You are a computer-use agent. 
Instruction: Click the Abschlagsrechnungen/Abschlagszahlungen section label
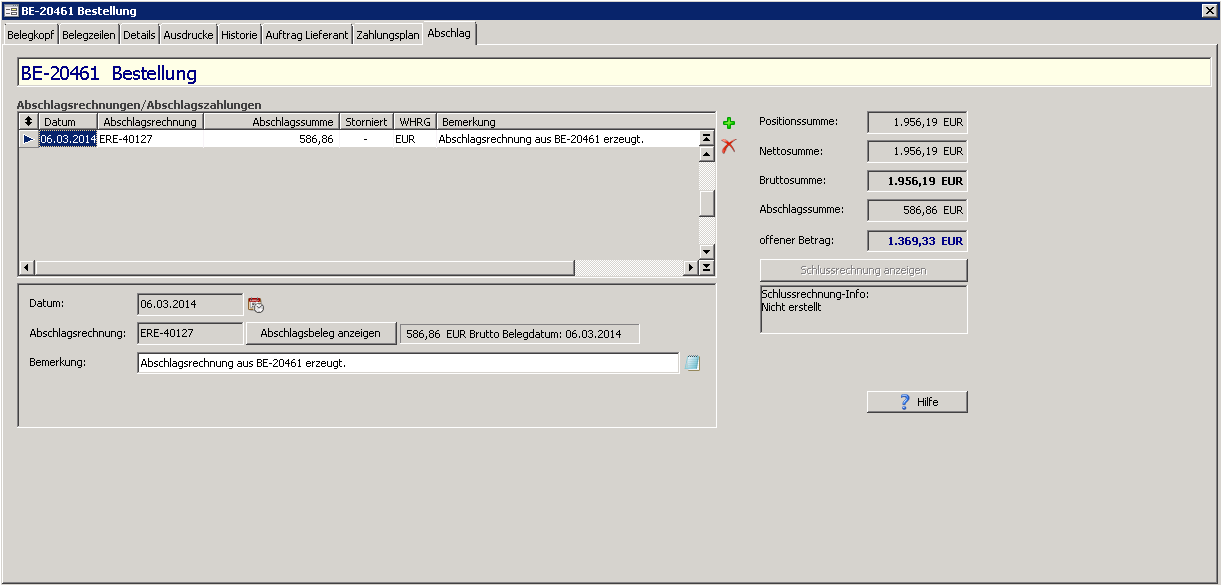click(x=139, y=104)
